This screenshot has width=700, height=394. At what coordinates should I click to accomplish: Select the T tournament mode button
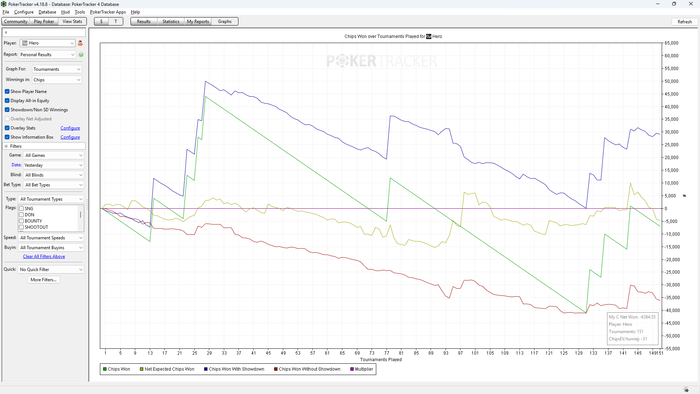[116, 21]
